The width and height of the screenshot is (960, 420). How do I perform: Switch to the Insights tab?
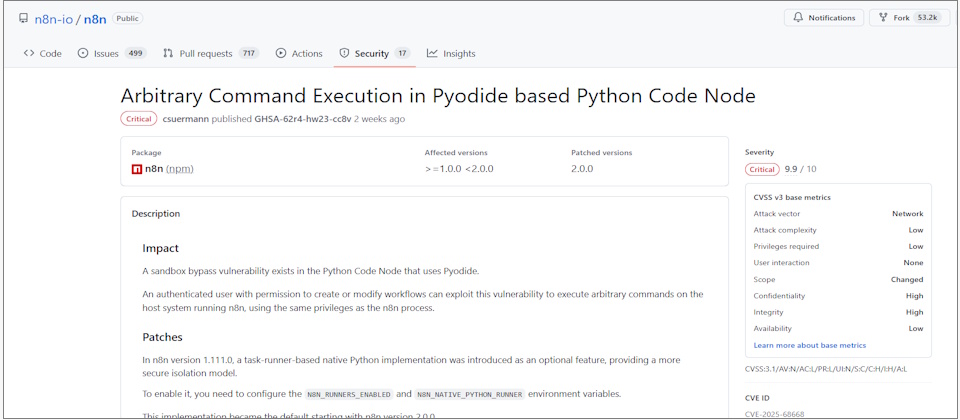click(459, 53)
